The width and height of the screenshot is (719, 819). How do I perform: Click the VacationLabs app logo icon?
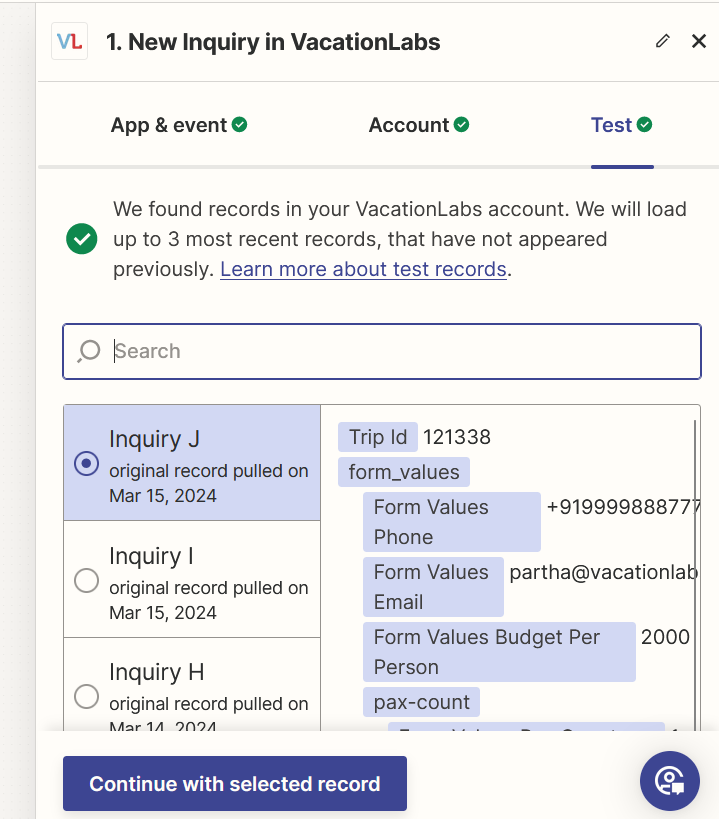(x=69, y=41)
